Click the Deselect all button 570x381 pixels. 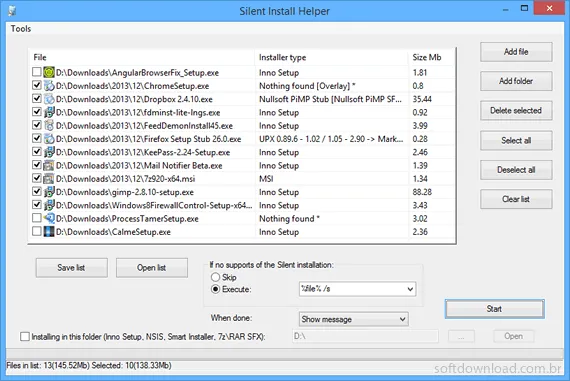516,170
